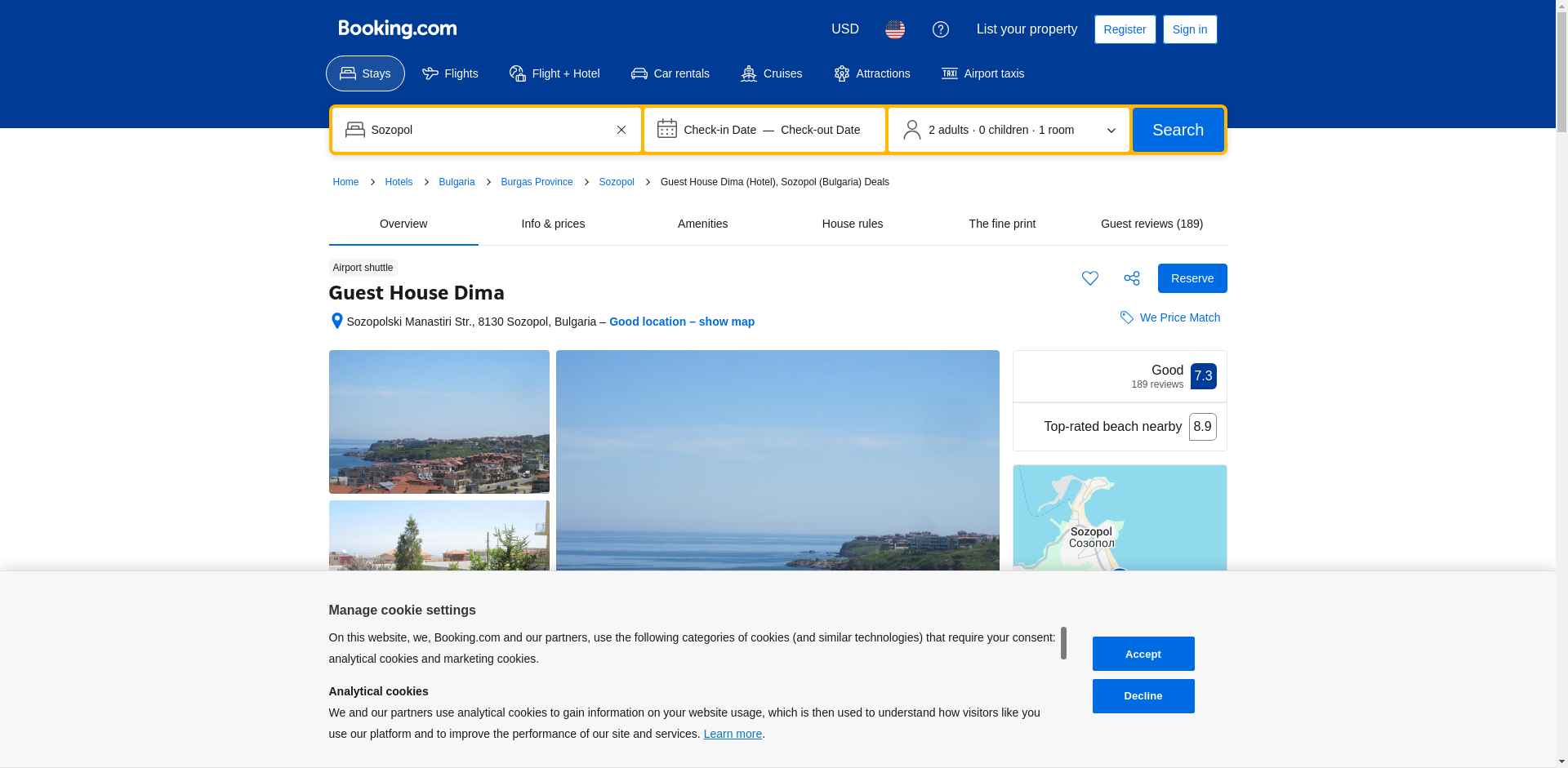Open the Sozopol town view thumbnail photo
Screen dimensions: 1568x768
point(439,422)
